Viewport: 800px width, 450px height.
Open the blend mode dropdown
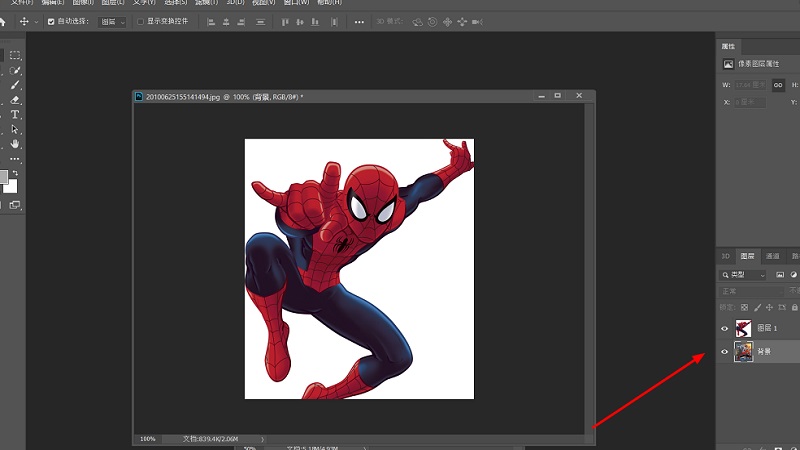pyautogui.click(x=751, y=291)
